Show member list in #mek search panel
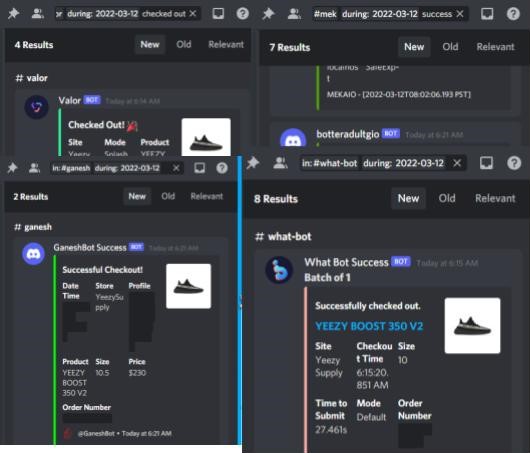 click(294, 14)
